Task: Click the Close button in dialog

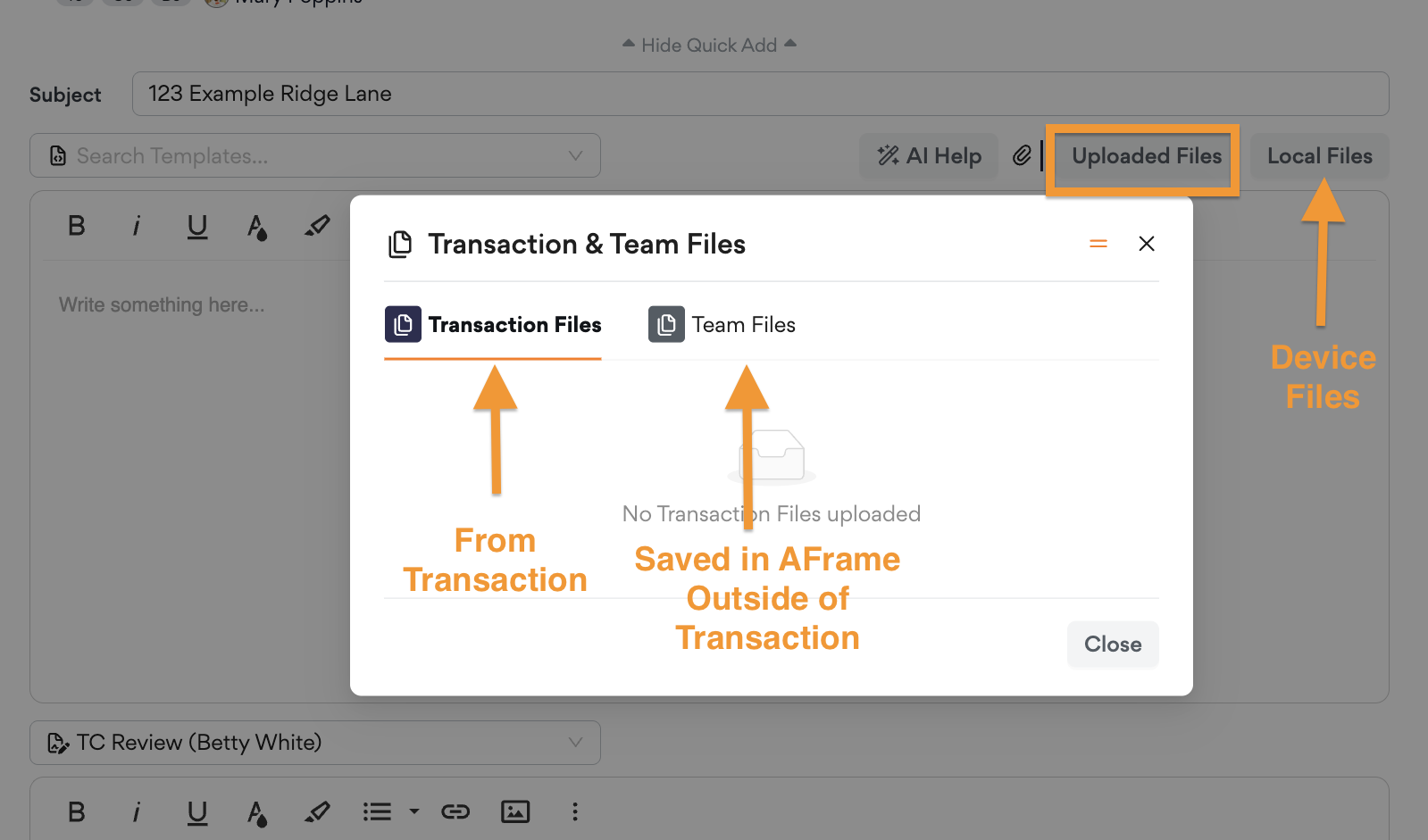Action: pos(1113,645)
